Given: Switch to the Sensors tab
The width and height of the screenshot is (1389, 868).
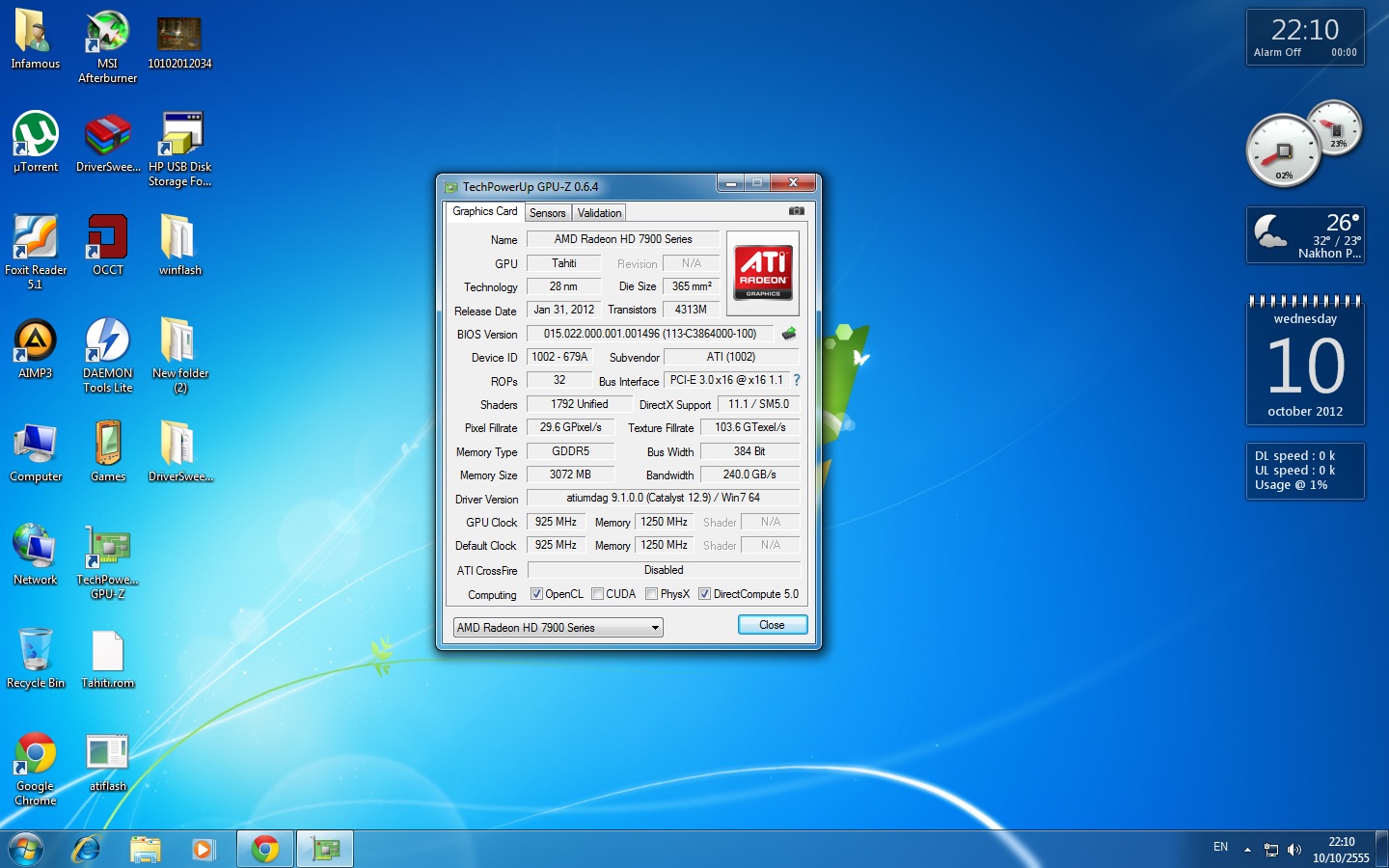Looking at the screenshot, I should 548,213.
